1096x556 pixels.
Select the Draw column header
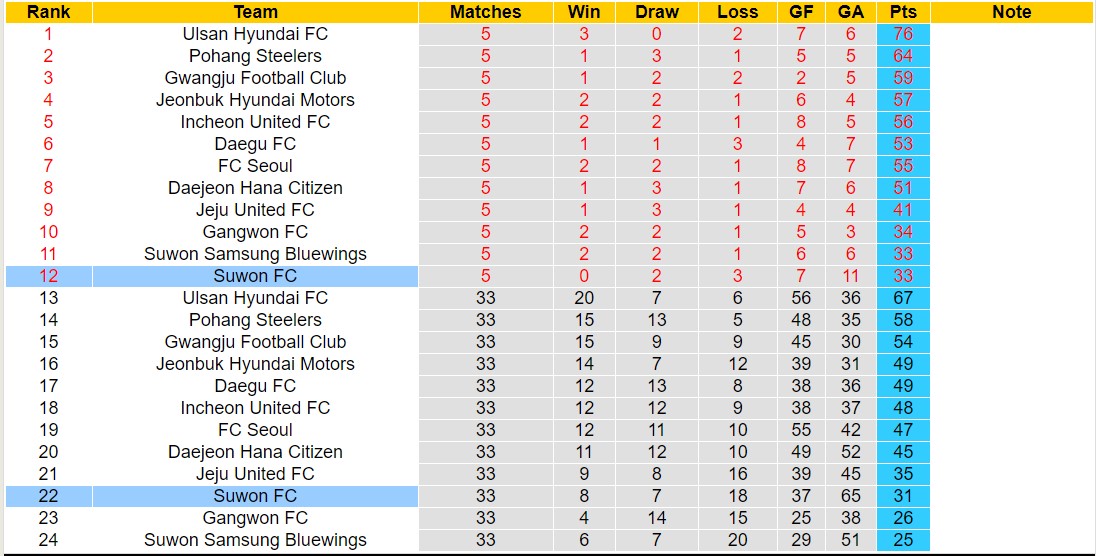coord(657,12)
